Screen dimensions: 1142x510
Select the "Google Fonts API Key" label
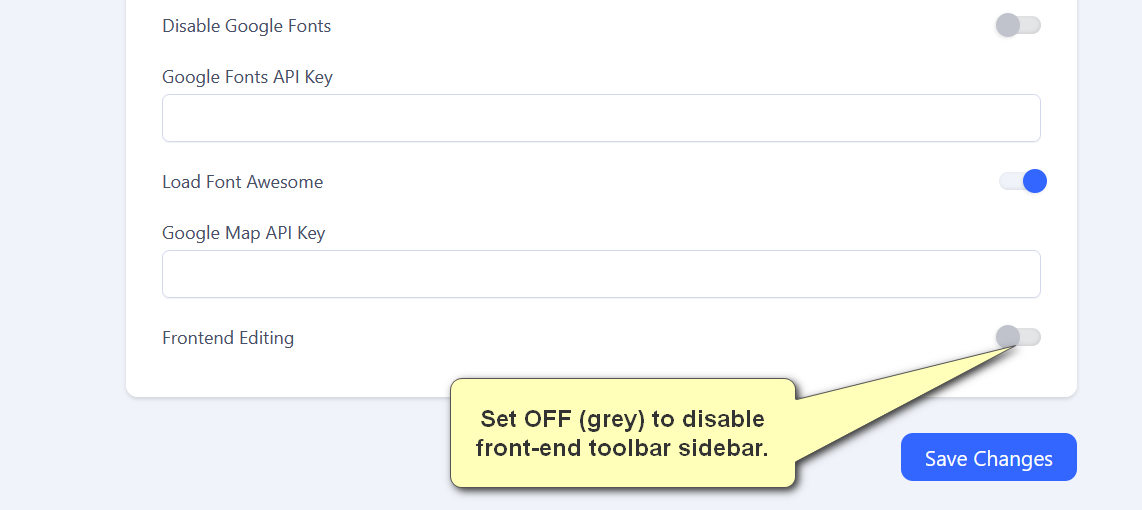pyautogui.click(x=247, y=77)
